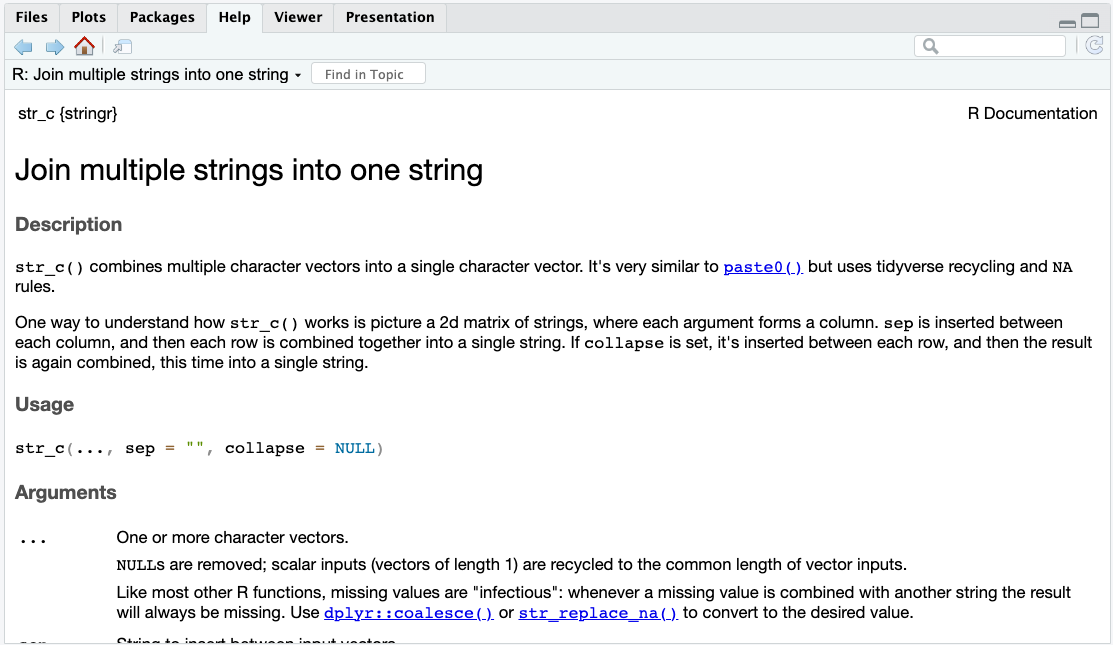The width and height of the screenshot is (1113, 645).
Task: Go forward to next help topic
Action: point(55,47)
